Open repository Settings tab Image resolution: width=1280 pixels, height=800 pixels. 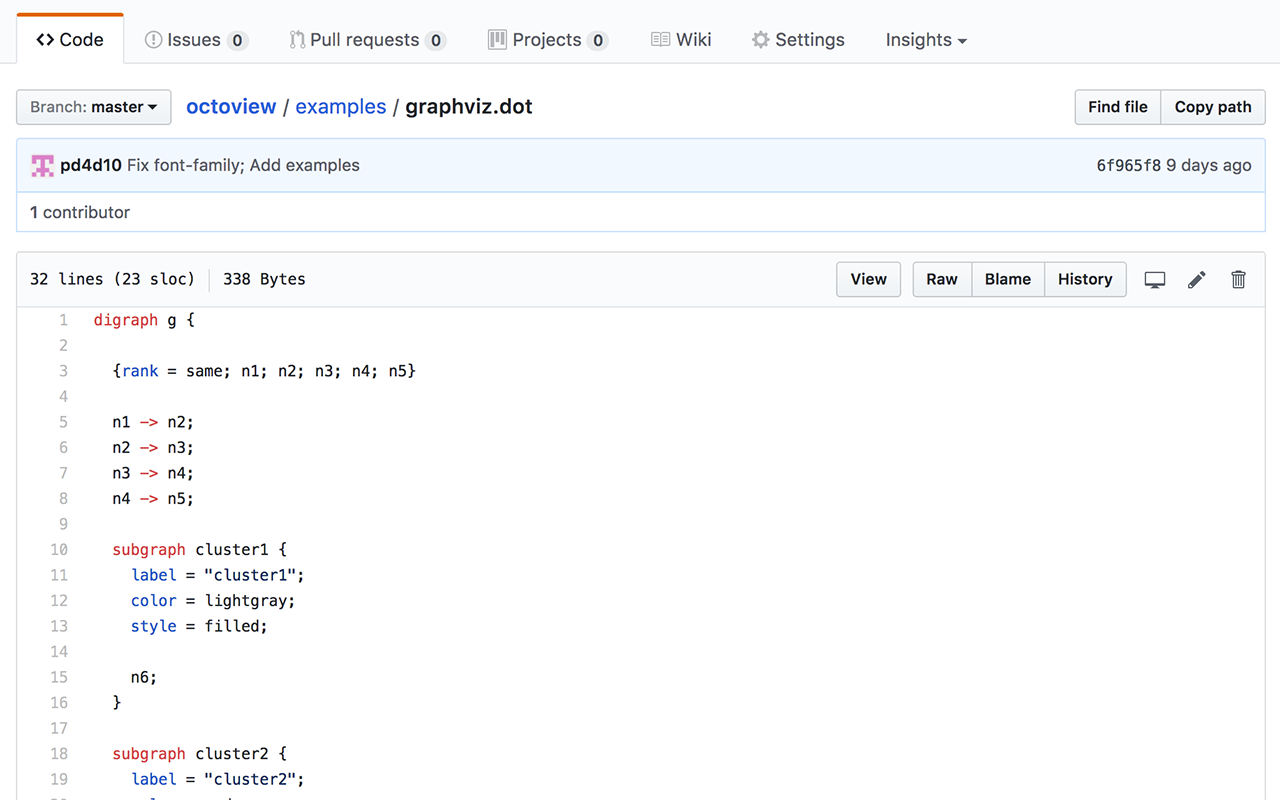(798, 40)
